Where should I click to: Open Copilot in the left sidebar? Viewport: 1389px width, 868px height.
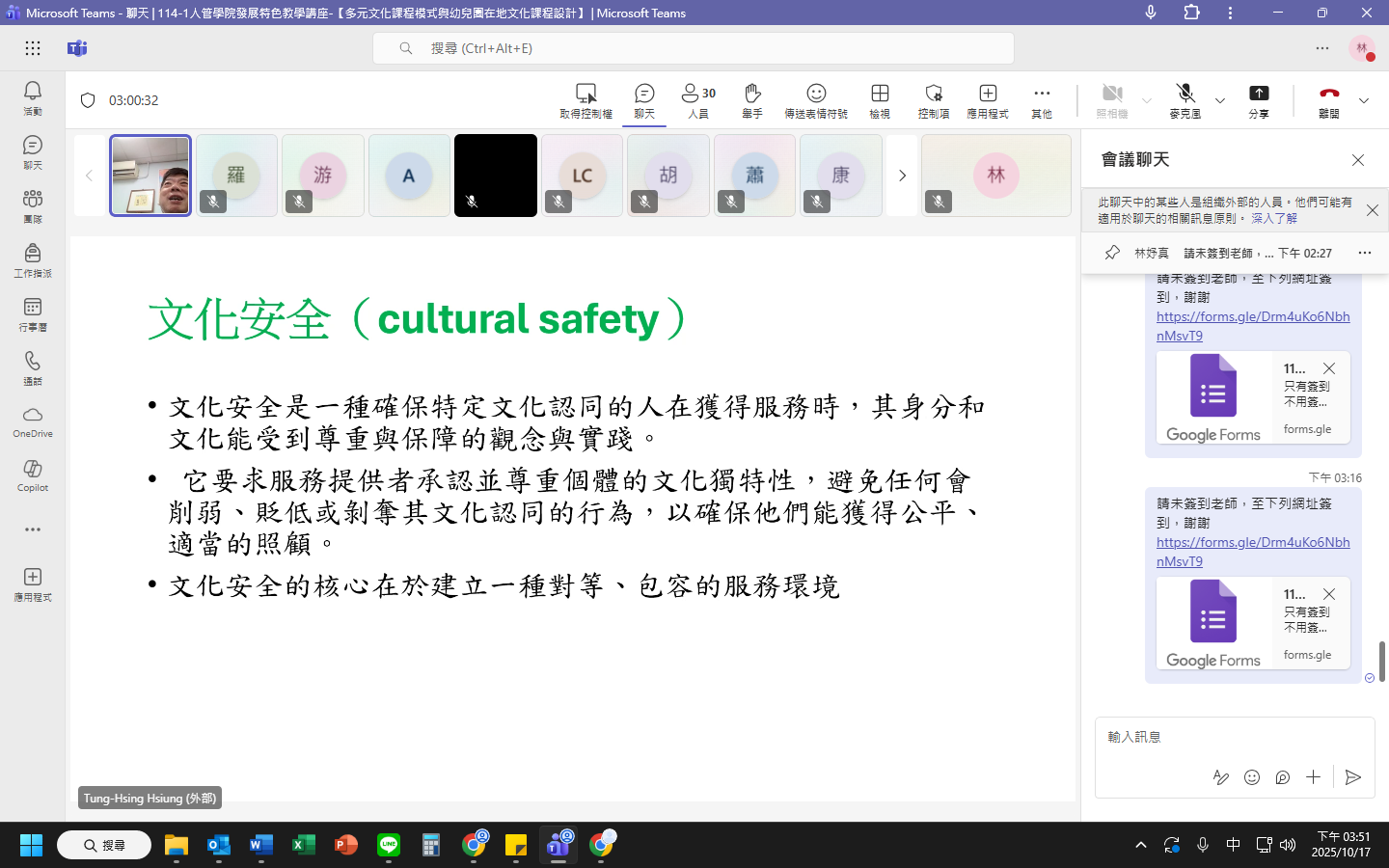[33, 475]
